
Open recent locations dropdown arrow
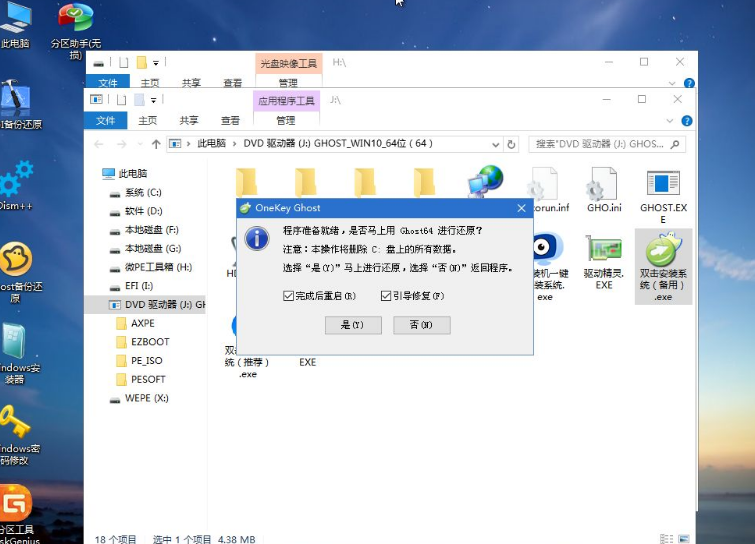[140, 144]
